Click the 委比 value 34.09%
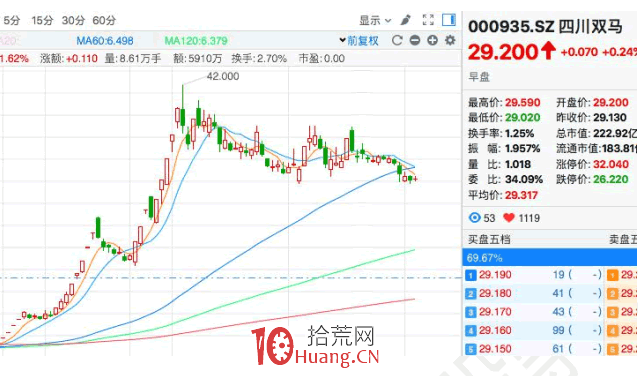638x376 pixels. (524, 179)
